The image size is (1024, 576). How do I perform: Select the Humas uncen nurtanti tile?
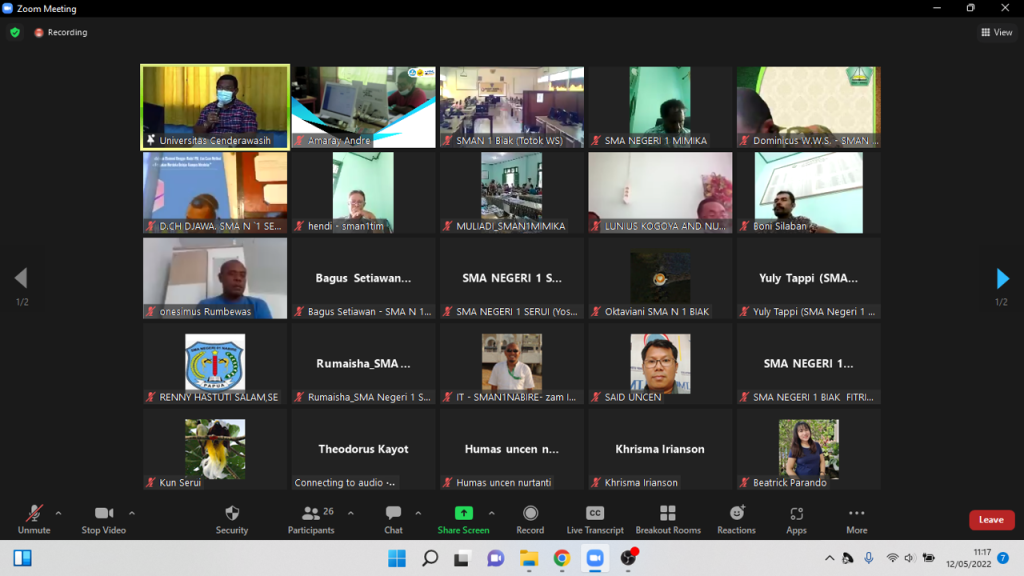tap(512, 449)
